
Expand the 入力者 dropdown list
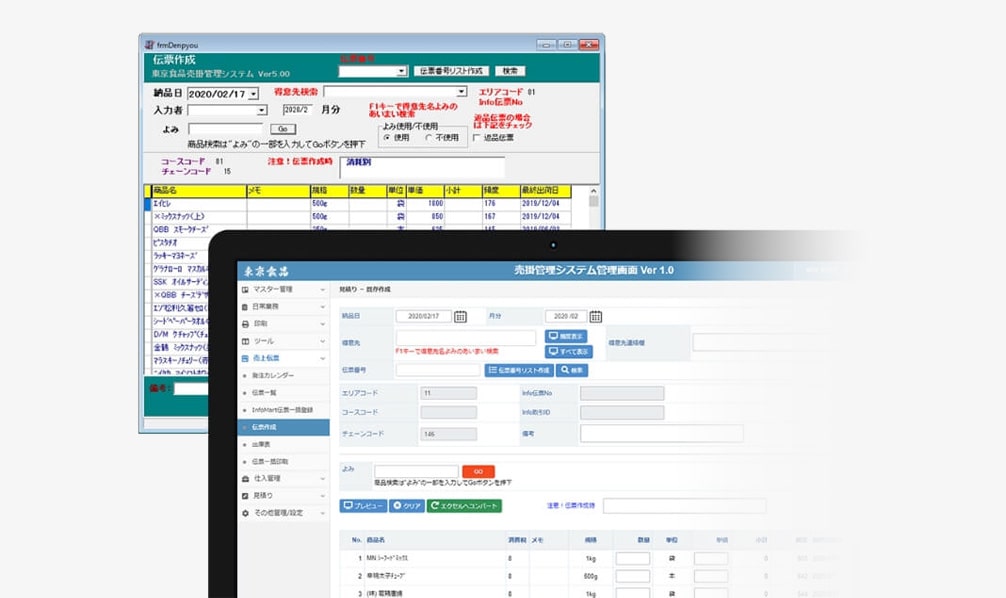262,110
